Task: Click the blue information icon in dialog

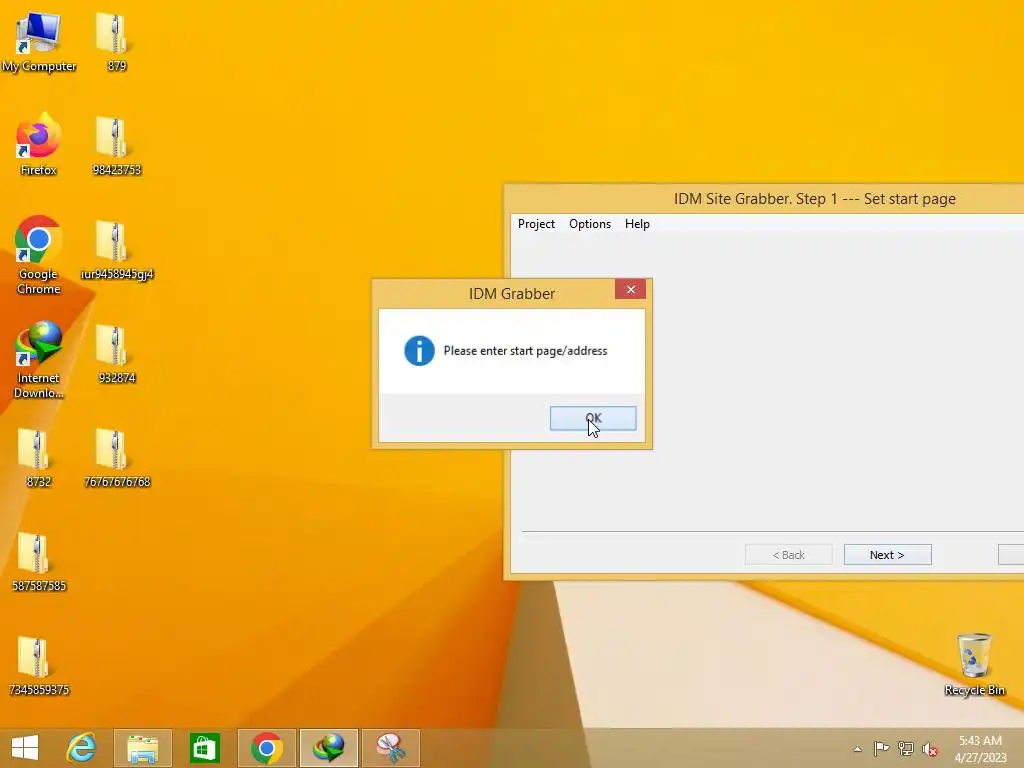Action: tap(419, 351)
